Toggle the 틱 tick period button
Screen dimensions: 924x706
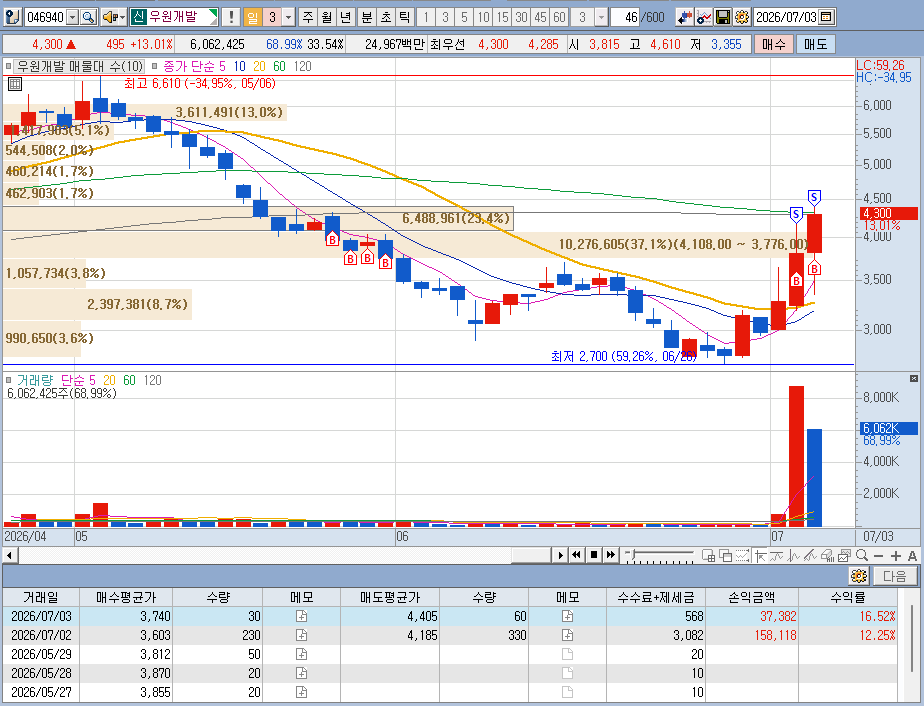(404, 17)
